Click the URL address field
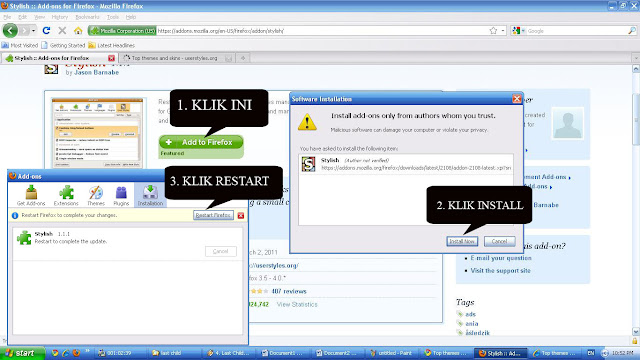The height and width of the screenshot is (360, 640). click(322, 31)
